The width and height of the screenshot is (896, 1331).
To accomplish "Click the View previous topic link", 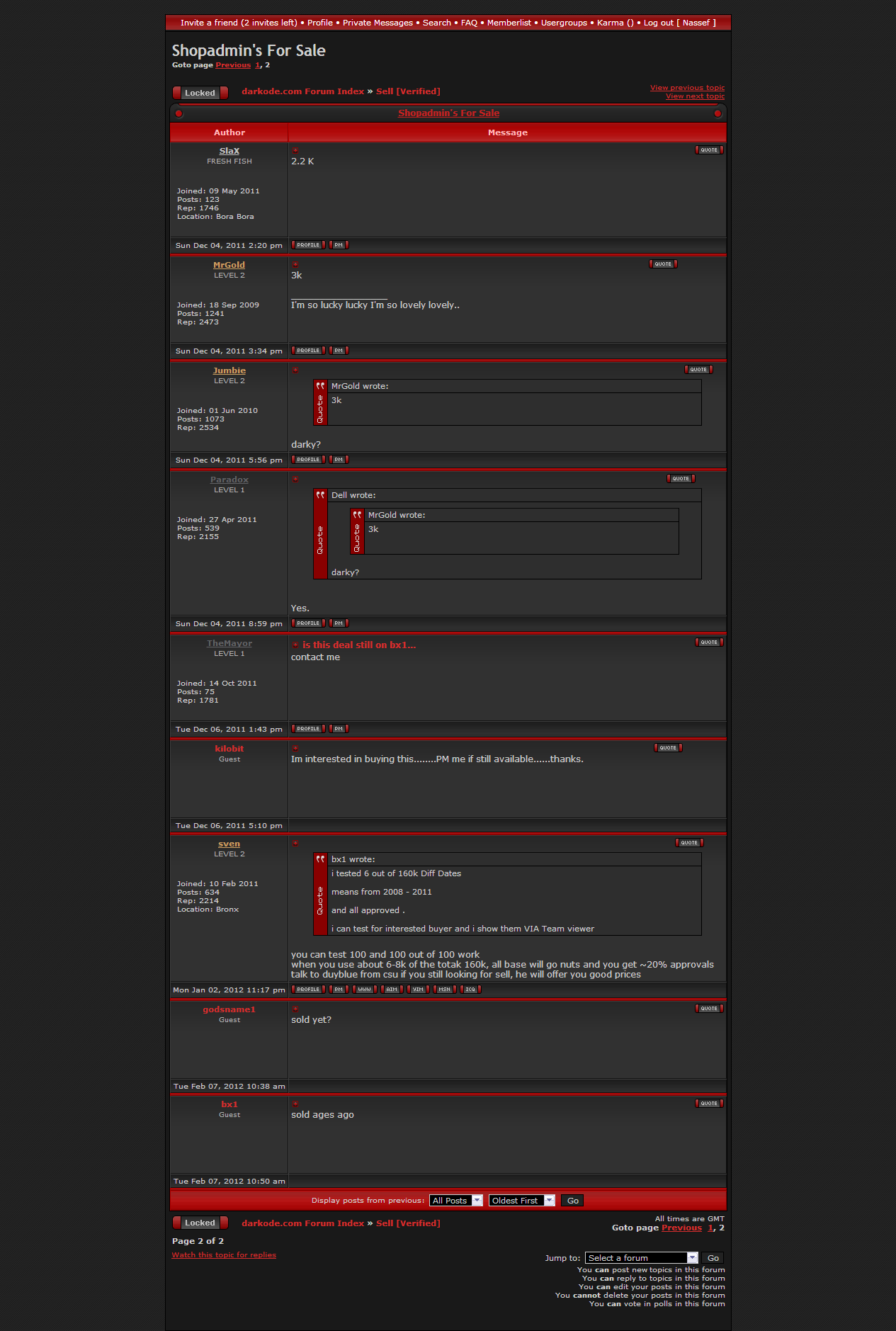I will tap(687, 88).
